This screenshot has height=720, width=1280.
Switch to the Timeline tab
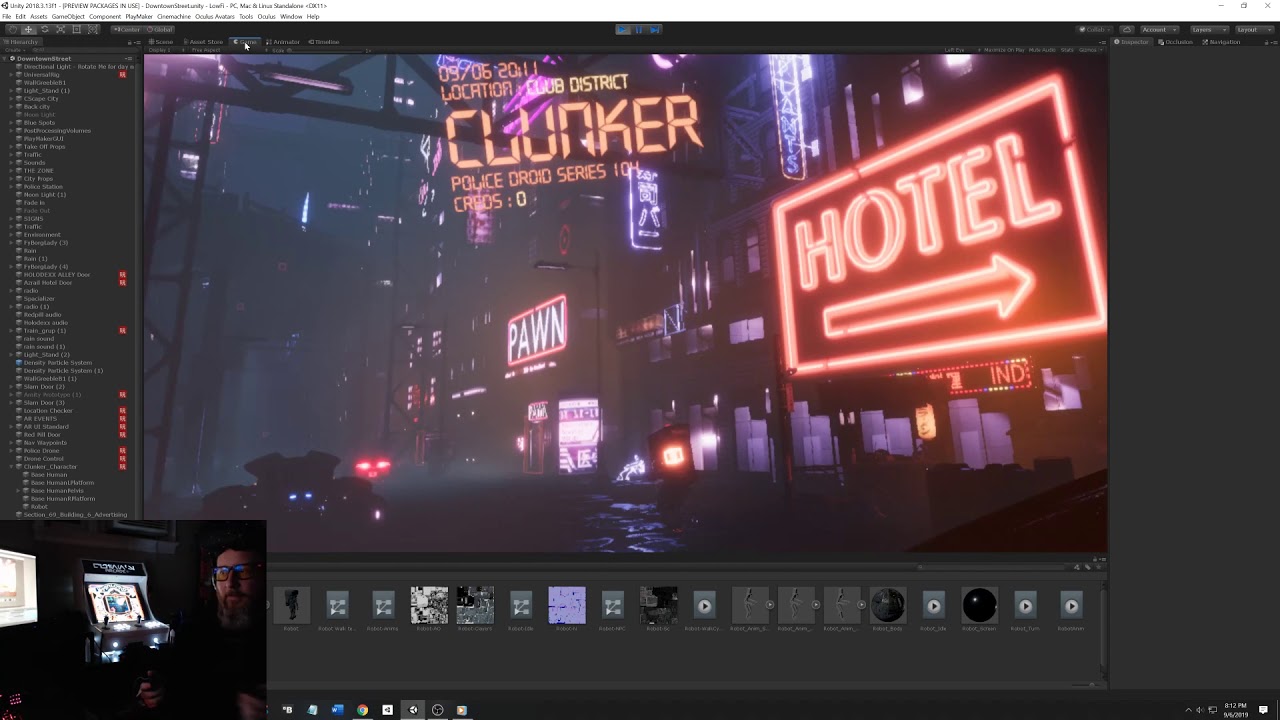(x=324, y=42)
